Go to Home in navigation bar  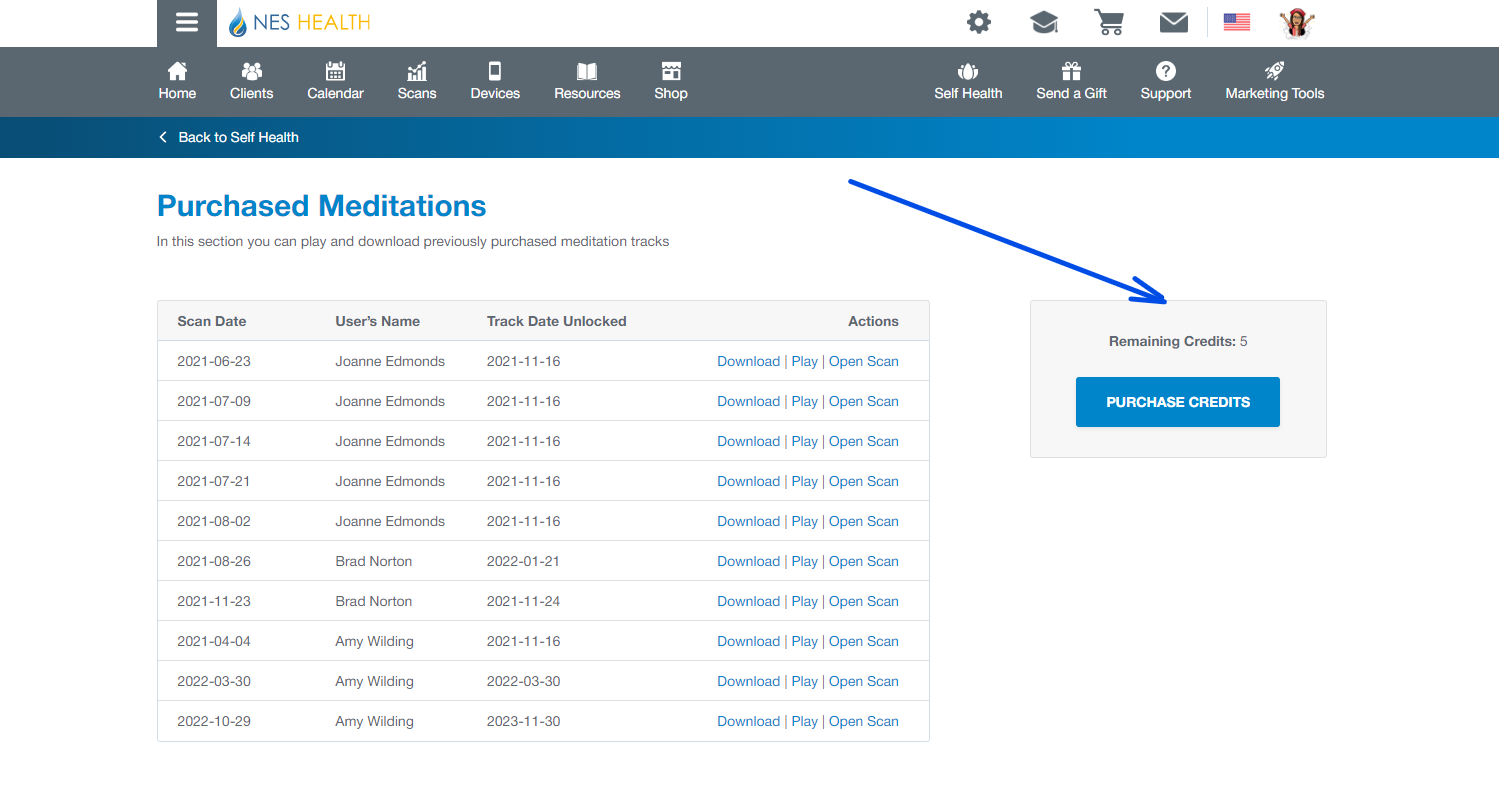pos(177,81)
